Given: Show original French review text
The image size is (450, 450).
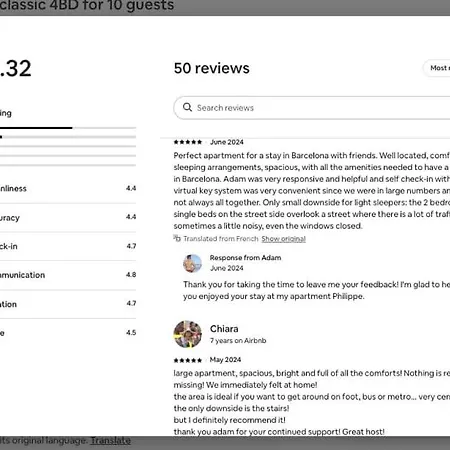Looking at the screenshot, I should [x=283, y=239].
